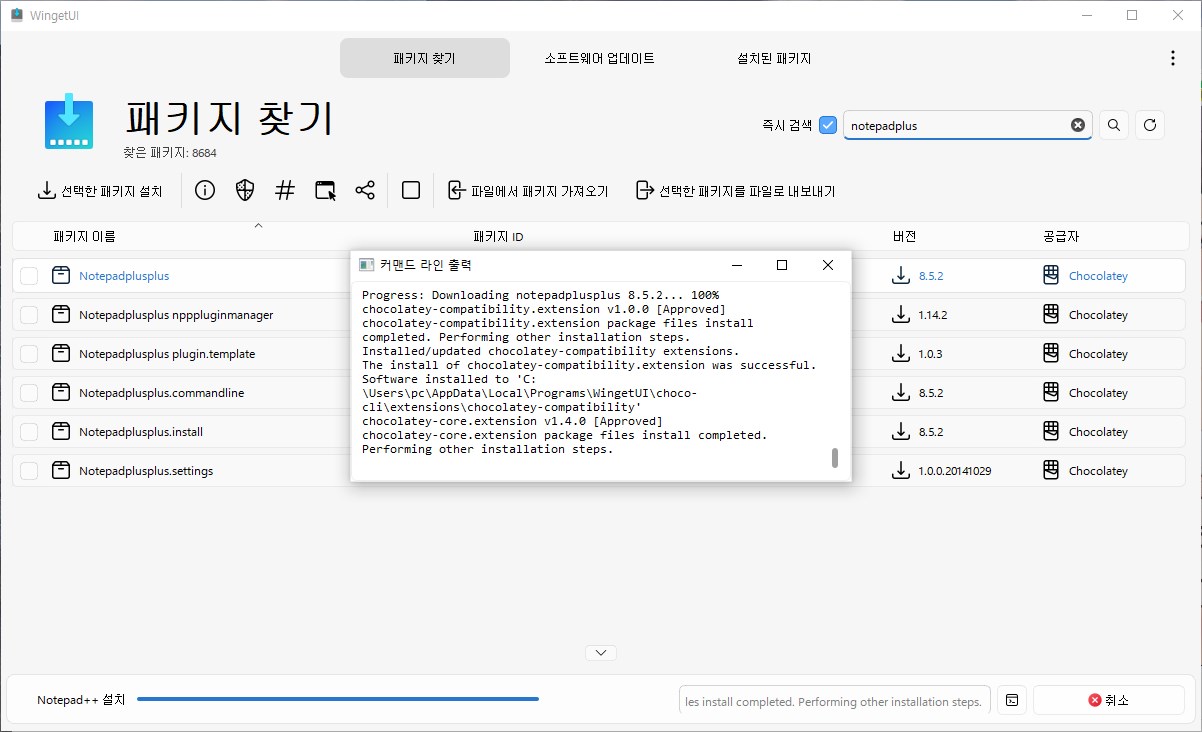The image size is (1202, 732).
Task: Check the box for Notepadplusplus nppplugginmanager row
Action: (x=29, y=314)
